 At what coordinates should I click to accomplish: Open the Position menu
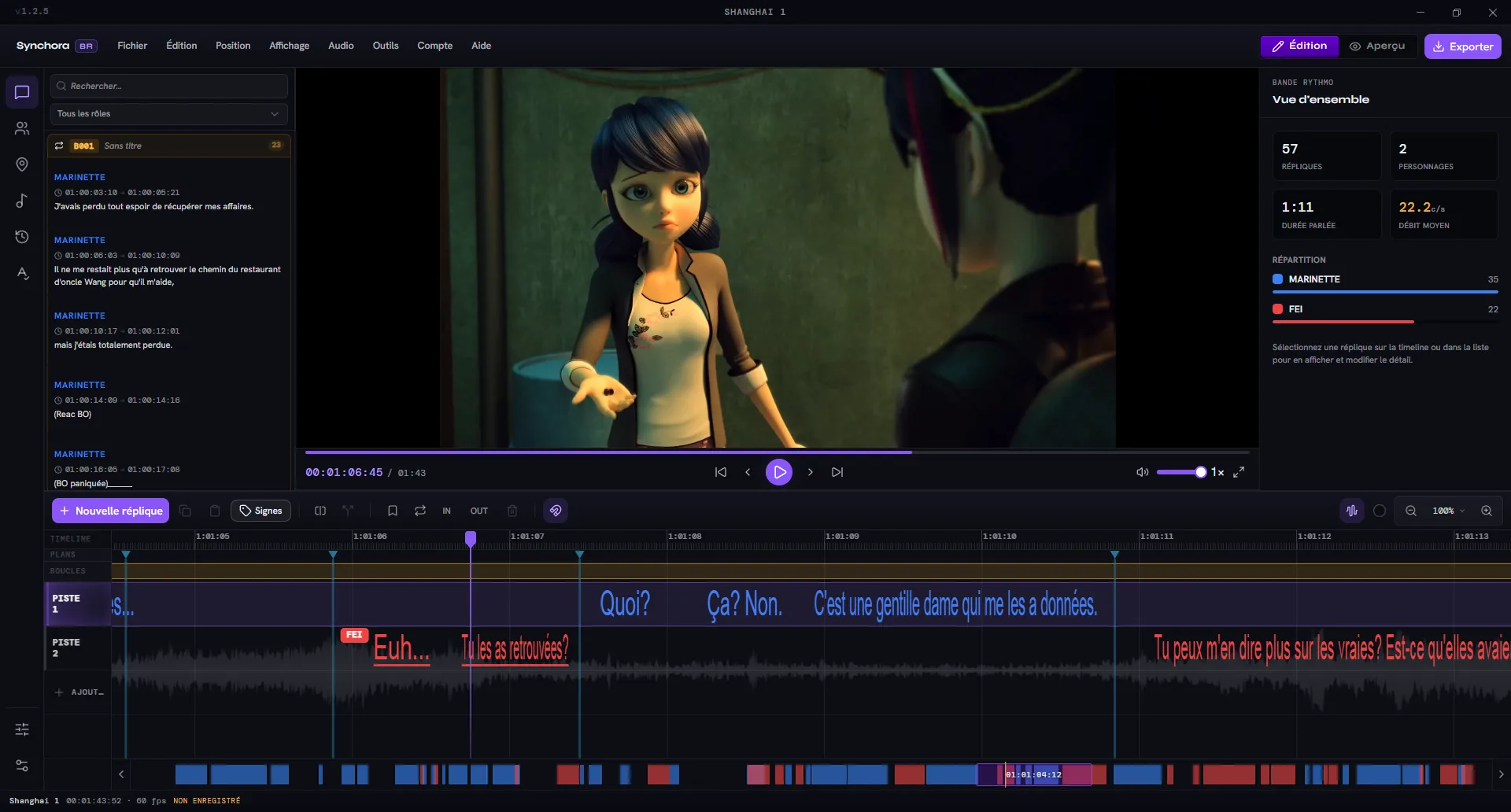[233, 46]
